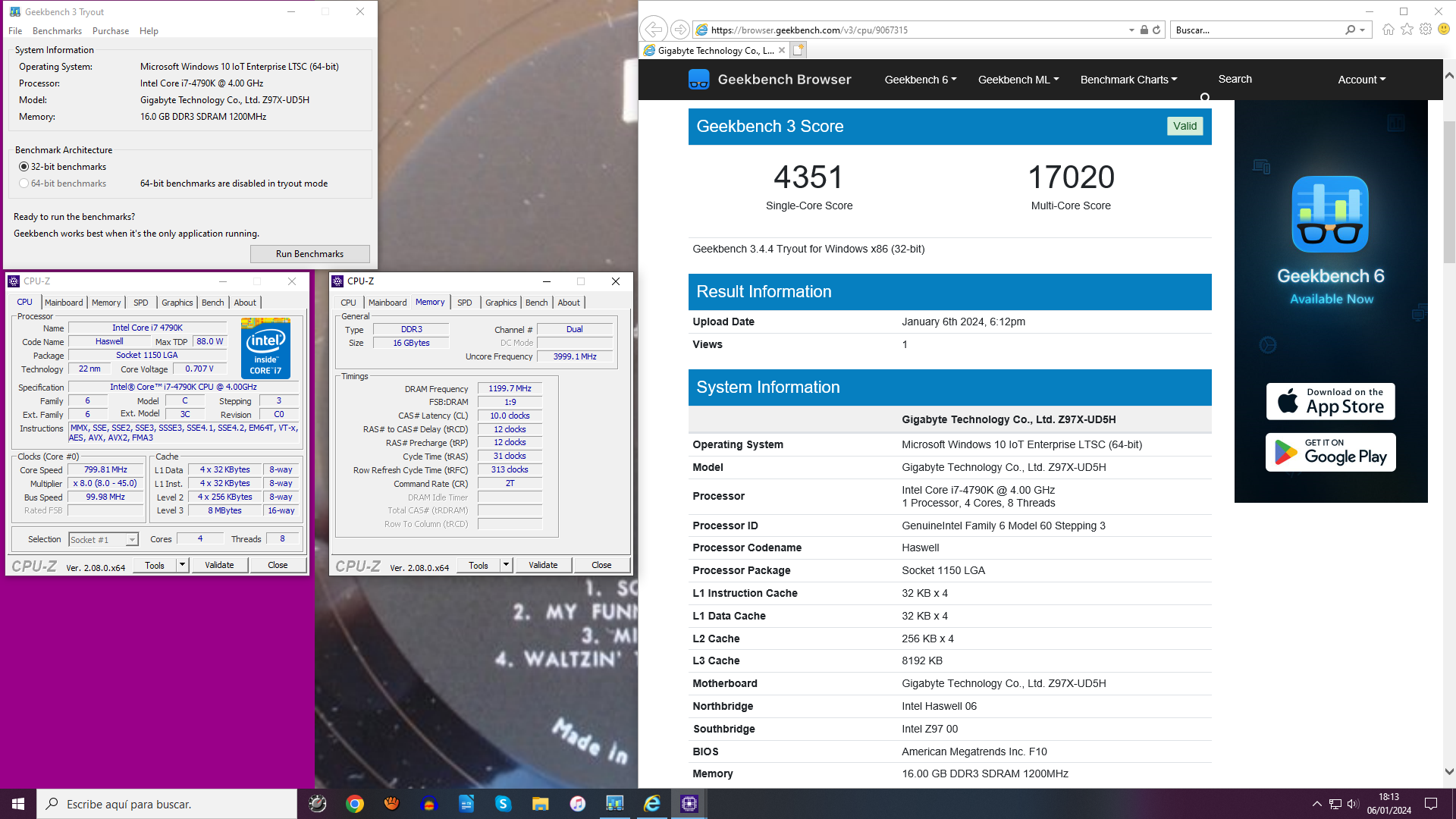
Task: Switch to Geekbench in the taskbar
Action: [x=614, y=804]
